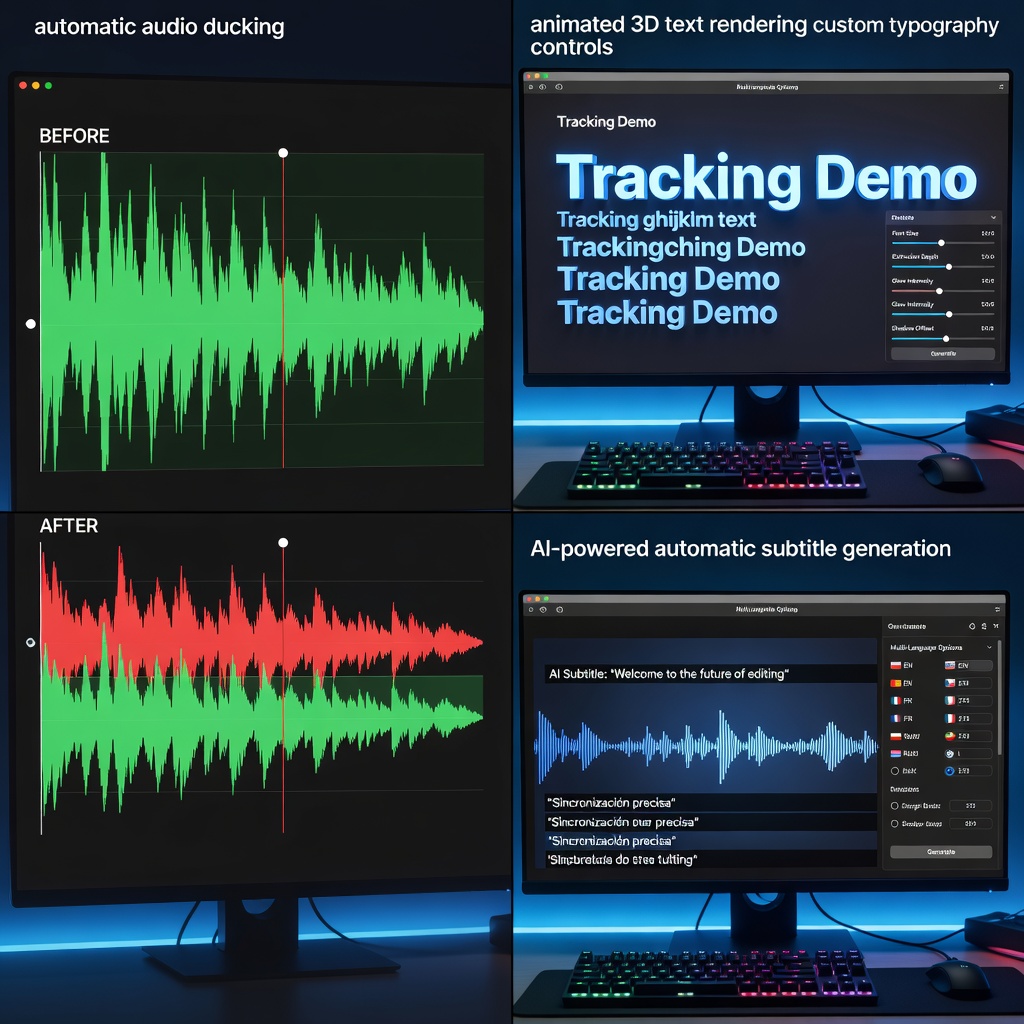The image size is (1024, 1024).
Task: Collapse the typography controls panel chevron
Action: [x=992, y=217]
